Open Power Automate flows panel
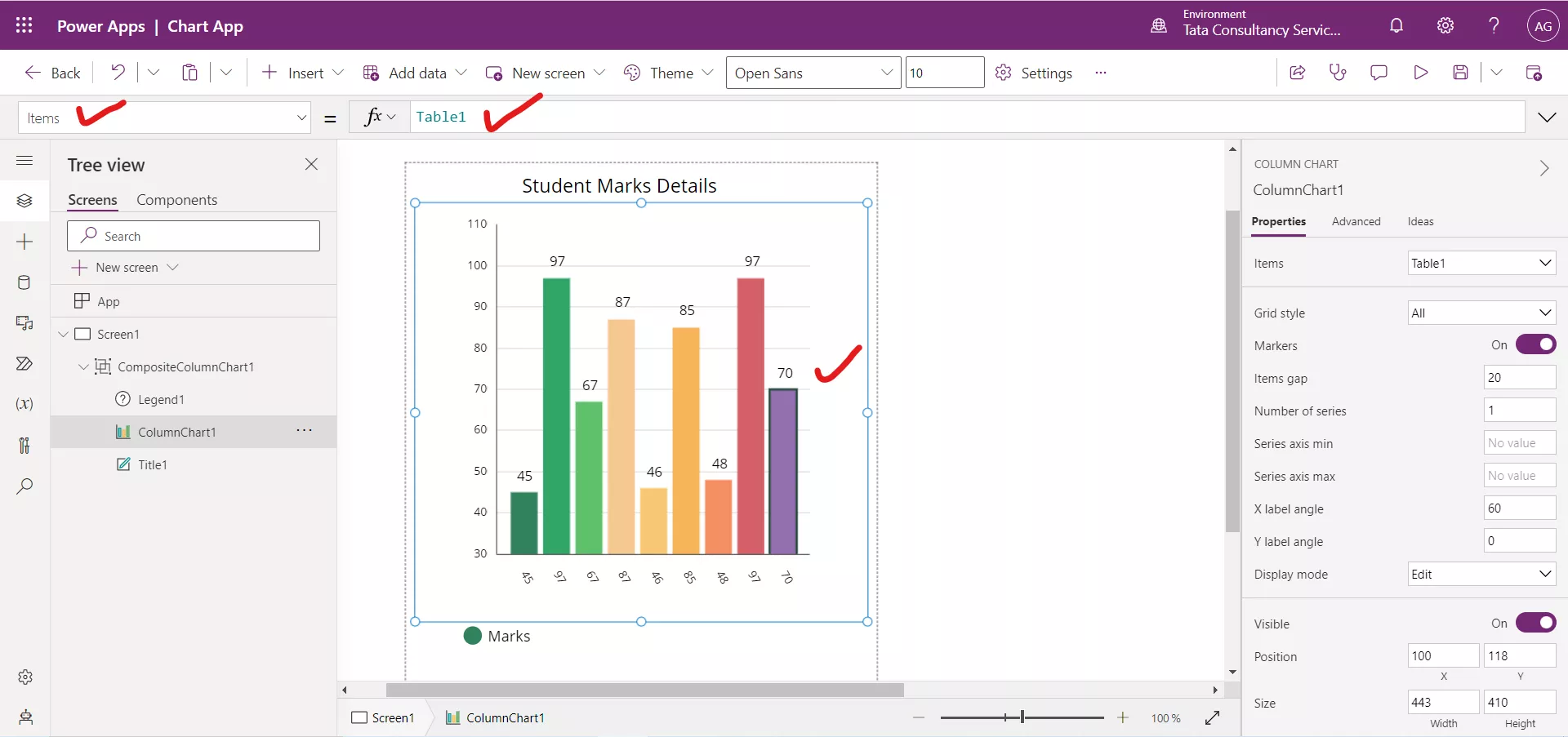 point(24,364)
